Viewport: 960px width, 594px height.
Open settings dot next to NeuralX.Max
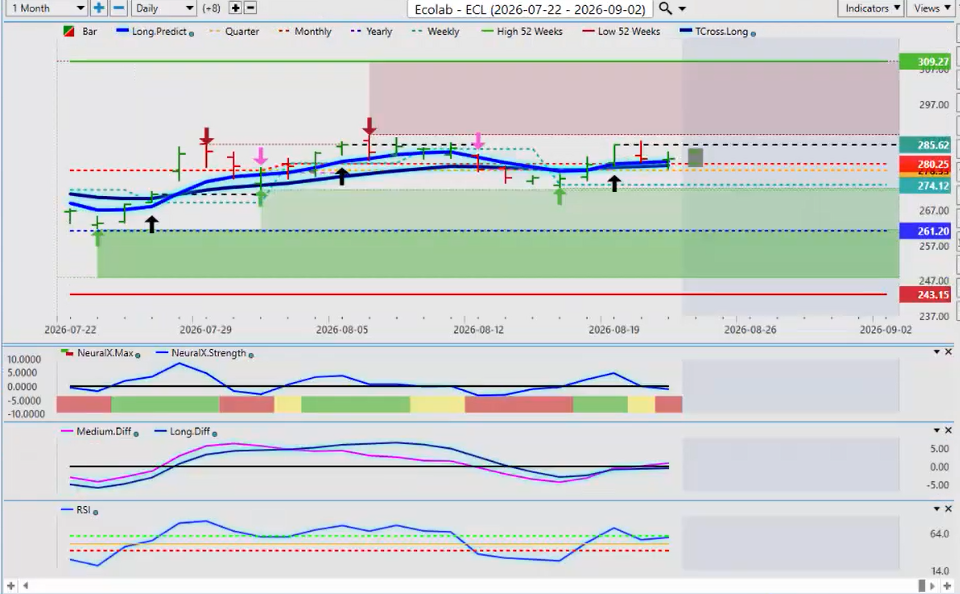coord(138,355)
